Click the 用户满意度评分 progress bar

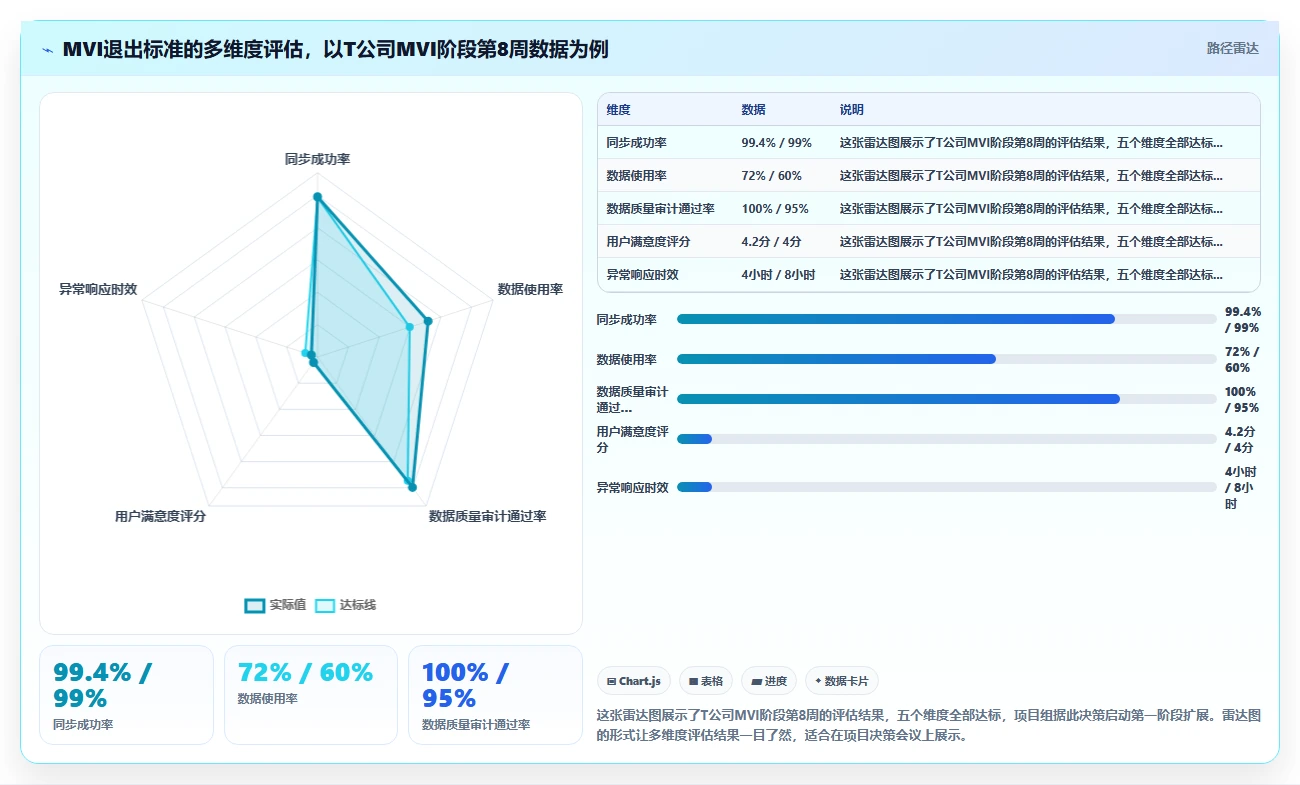coord(947,439)
